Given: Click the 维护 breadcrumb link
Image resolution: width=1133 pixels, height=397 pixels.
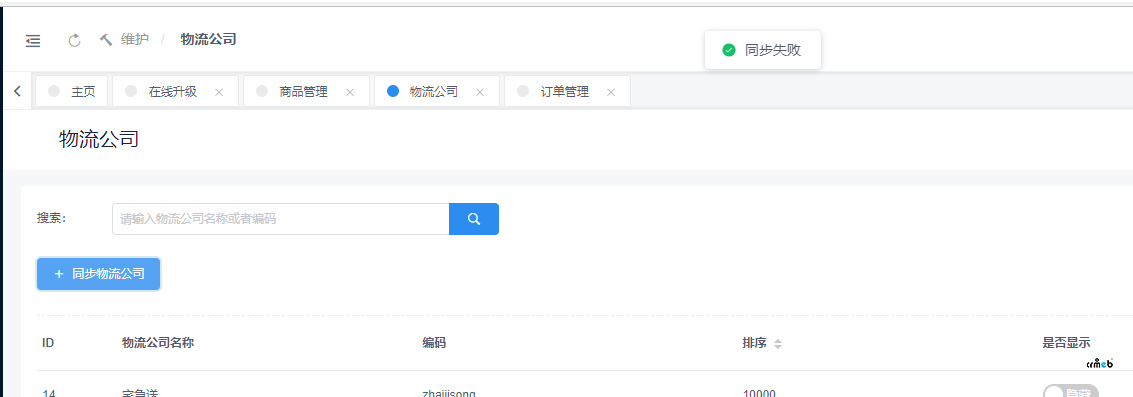Looking at the screenshot, I should [x=135, y=39].
